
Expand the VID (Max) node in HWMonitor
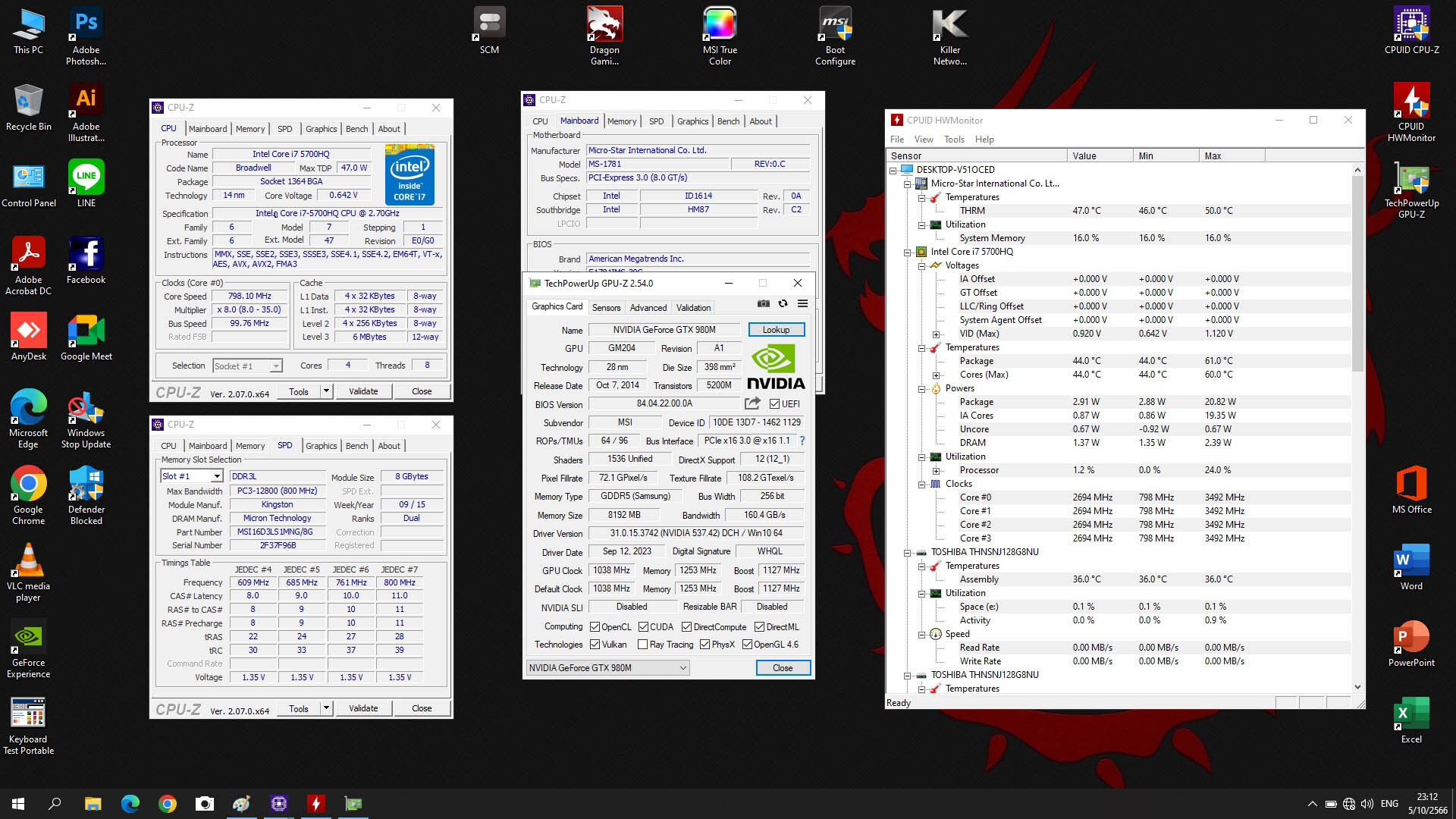point(936,334)
